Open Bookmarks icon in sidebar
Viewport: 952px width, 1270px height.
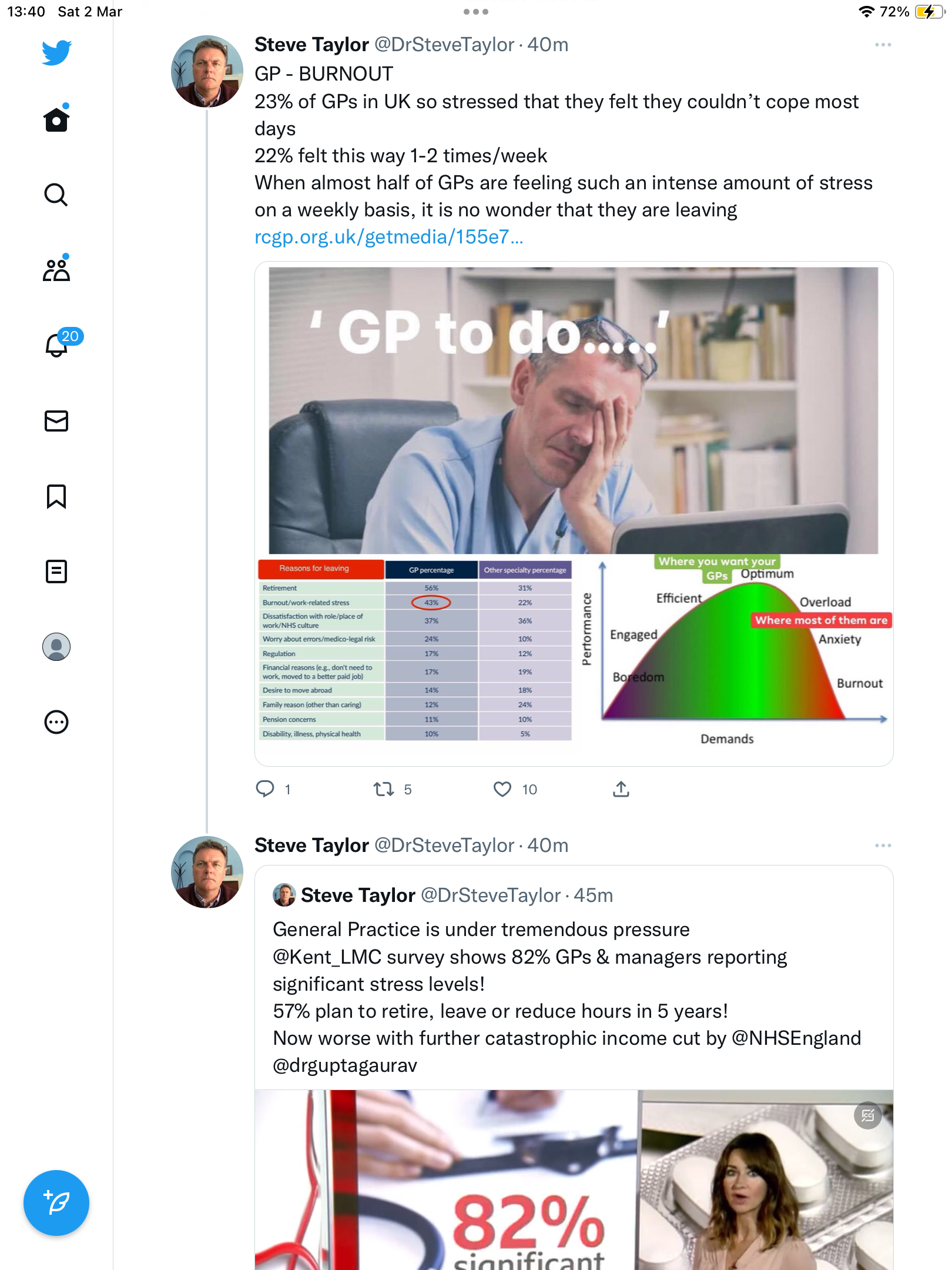click(56, 496)
